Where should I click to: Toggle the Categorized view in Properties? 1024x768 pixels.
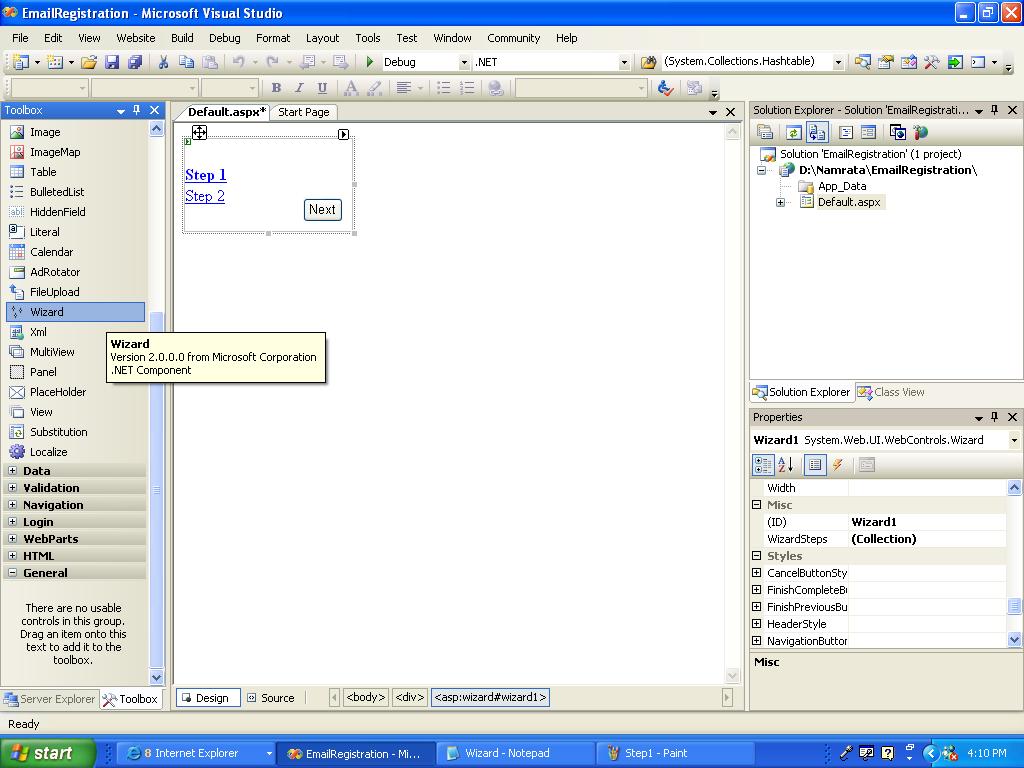click(763, 465)
